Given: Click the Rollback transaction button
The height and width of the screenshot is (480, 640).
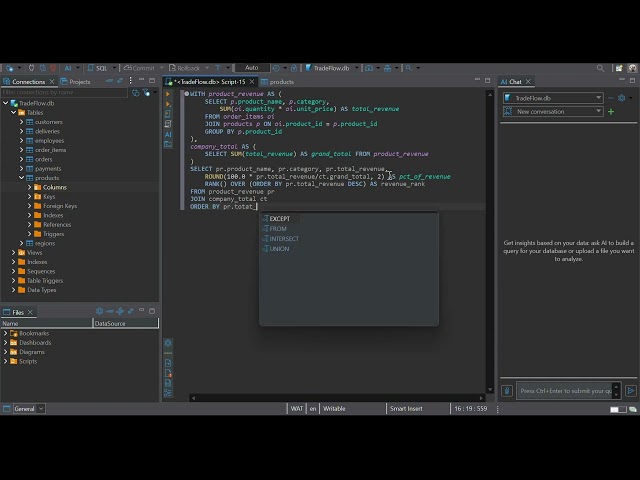Looking at the screenshot, I should click(x=184, y=68).
